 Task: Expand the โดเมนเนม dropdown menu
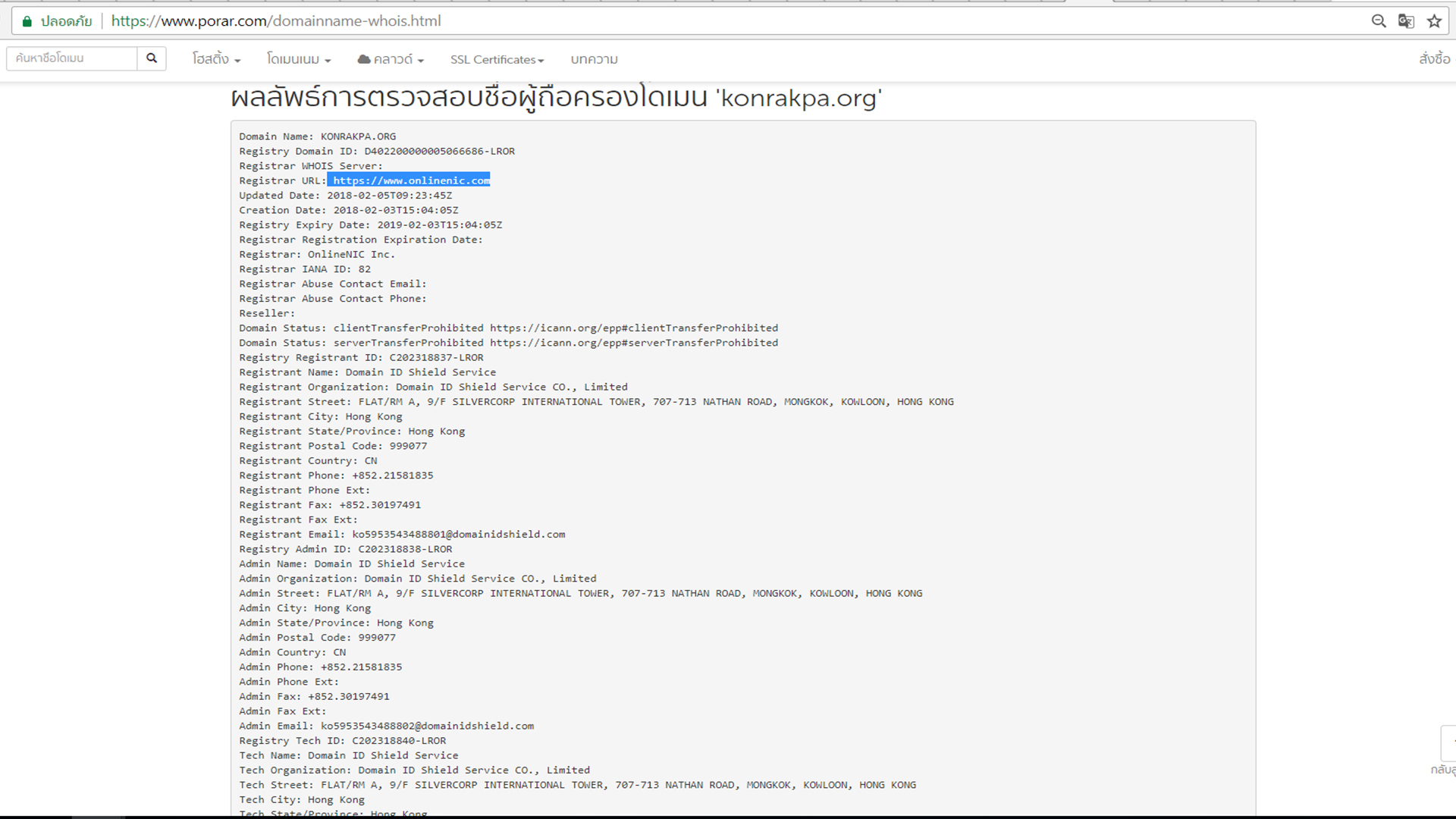[x=298, y=59]
